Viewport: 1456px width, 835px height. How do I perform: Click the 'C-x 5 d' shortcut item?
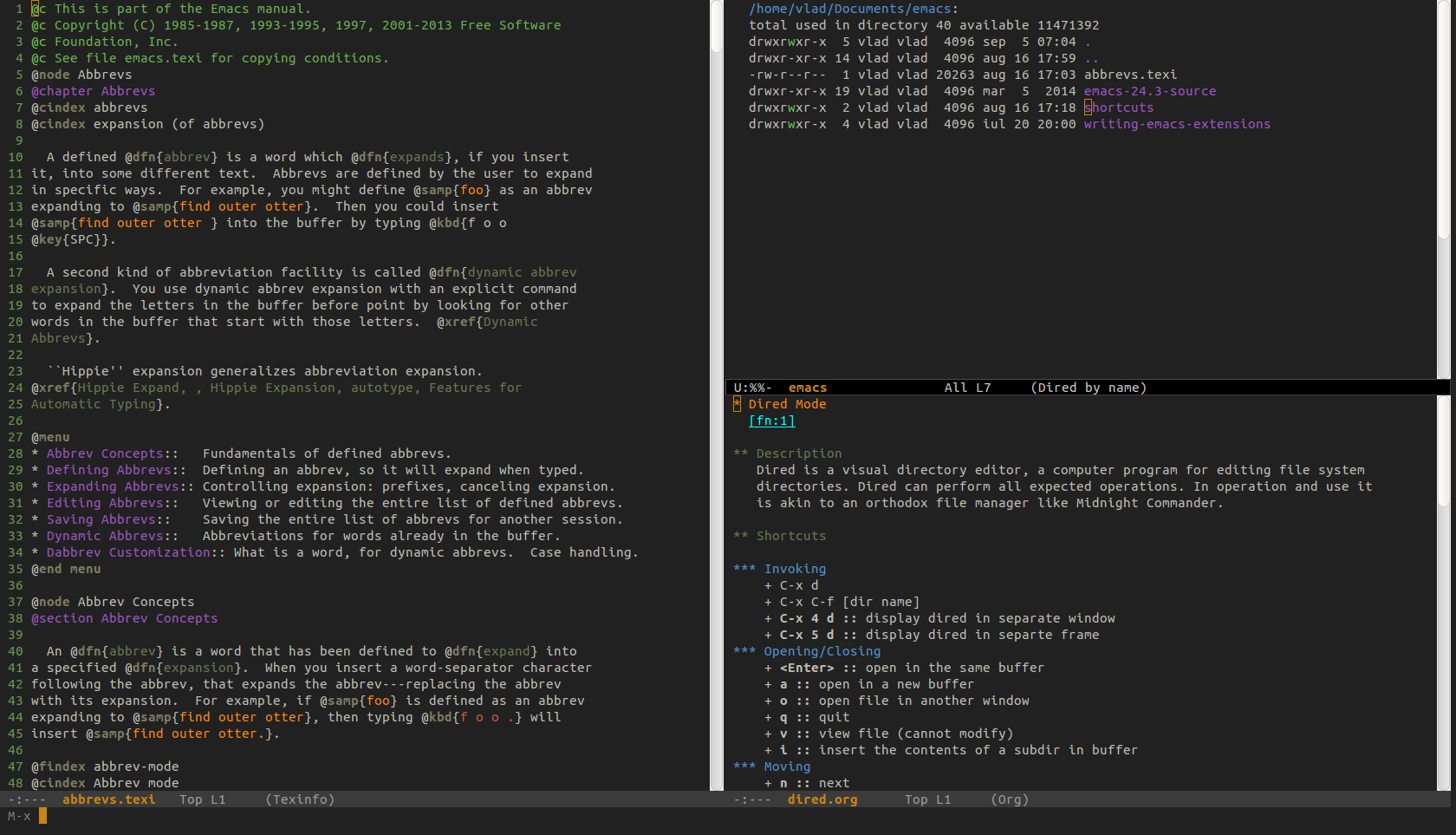[x=932, y=635]
